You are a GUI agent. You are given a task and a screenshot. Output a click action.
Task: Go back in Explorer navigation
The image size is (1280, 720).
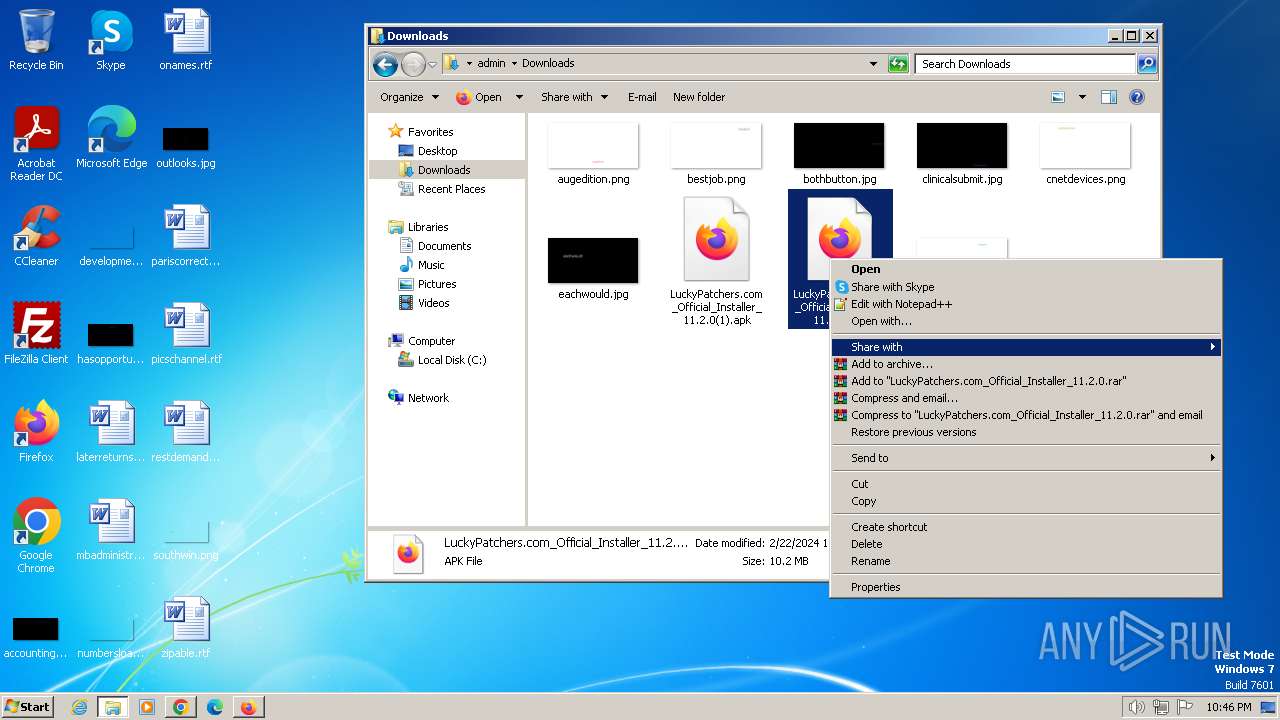pyautogui.click(x=385, y=64)
